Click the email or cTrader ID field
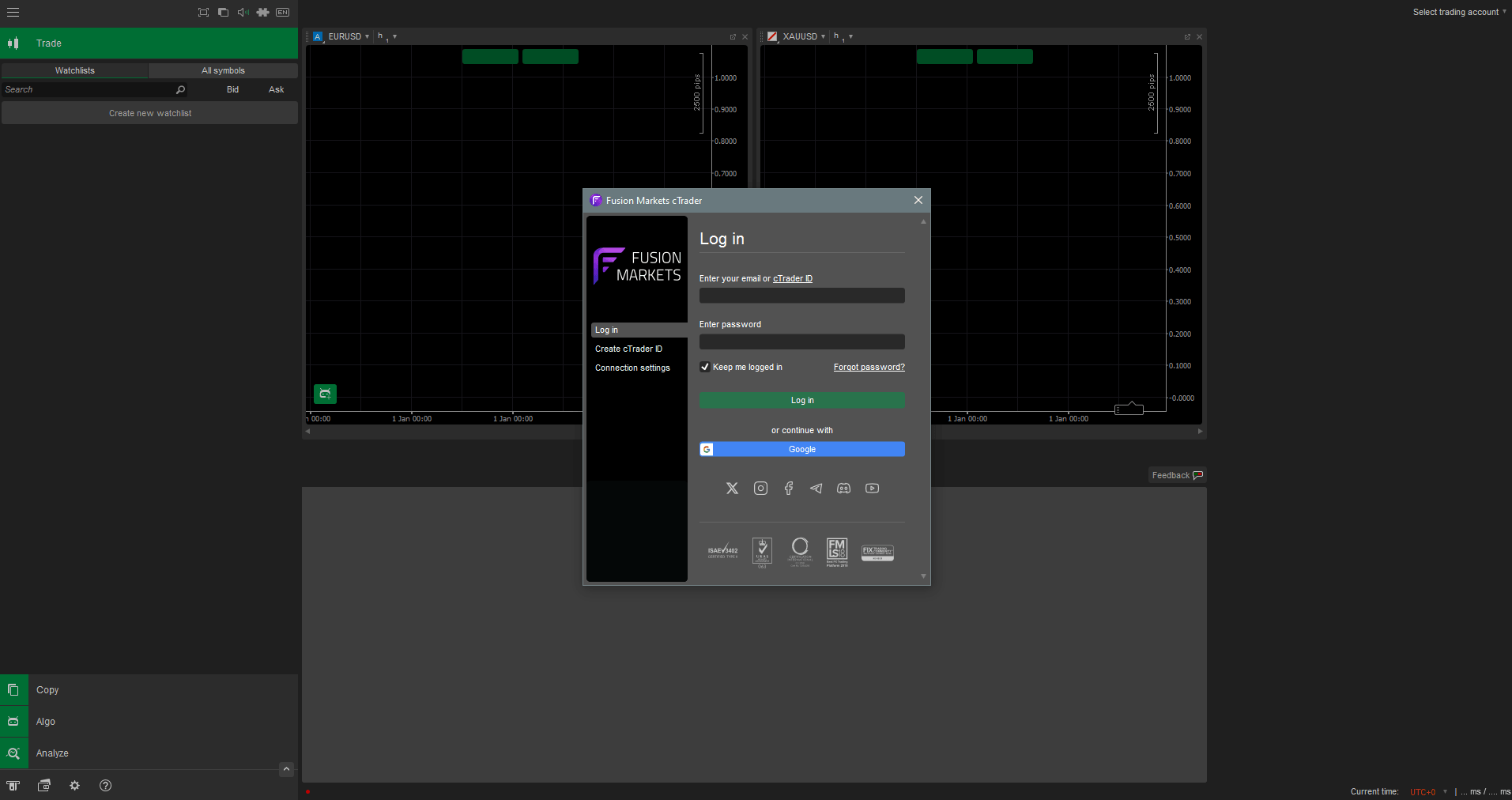 tap(801, 296)
